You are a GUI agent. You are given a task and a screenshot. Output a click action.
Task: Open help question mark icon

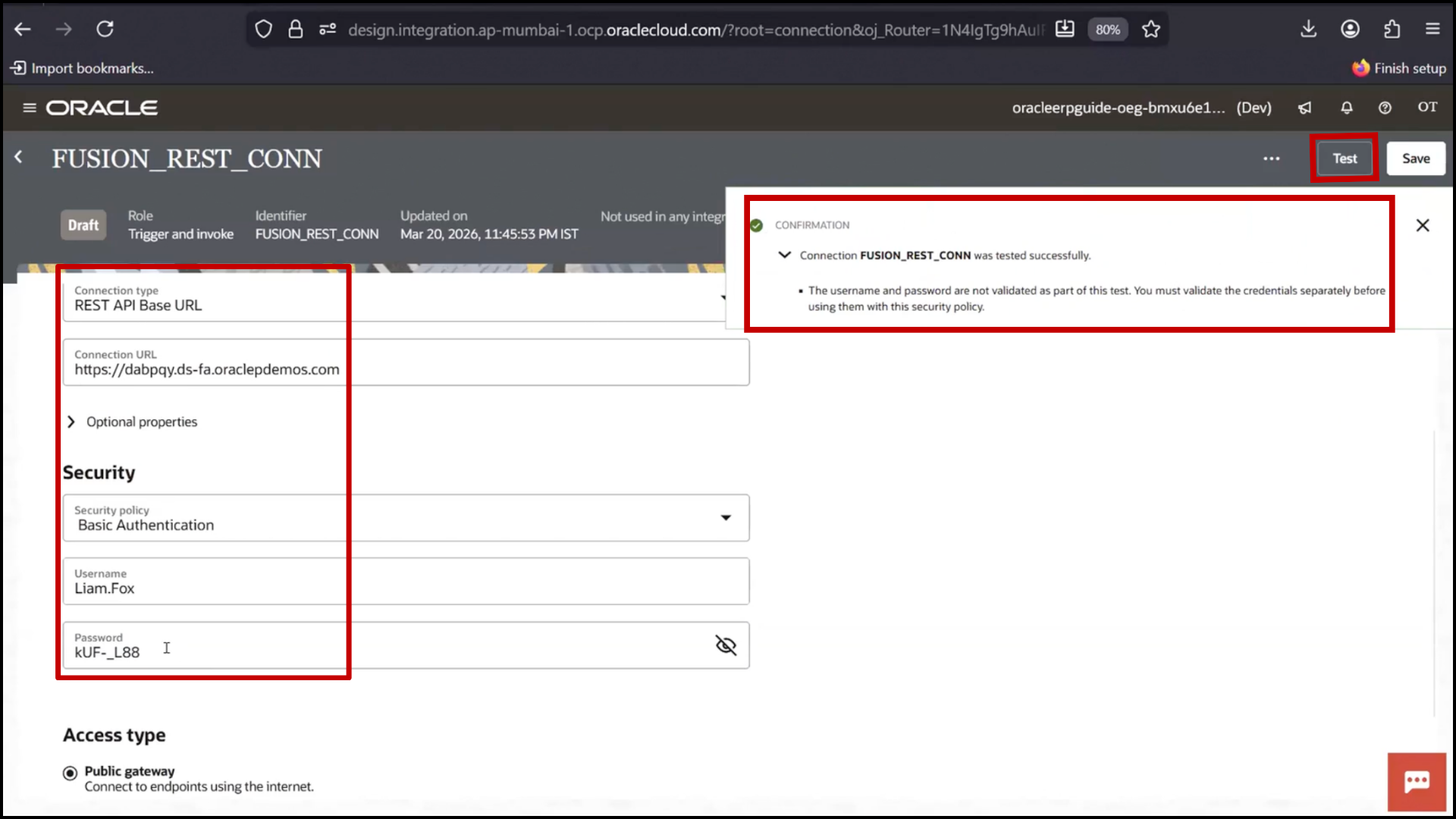(x=1385, y=108)
